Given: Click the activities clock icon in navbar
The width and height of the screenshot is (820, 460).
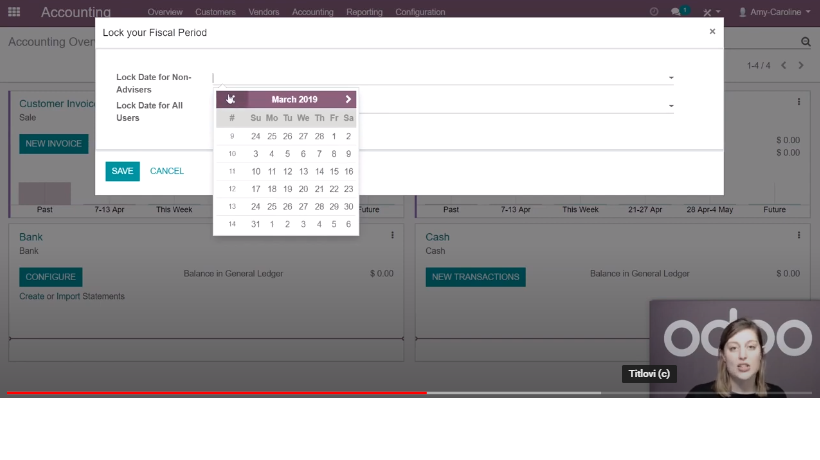Looking at the screenshot, I should (654, 12).
